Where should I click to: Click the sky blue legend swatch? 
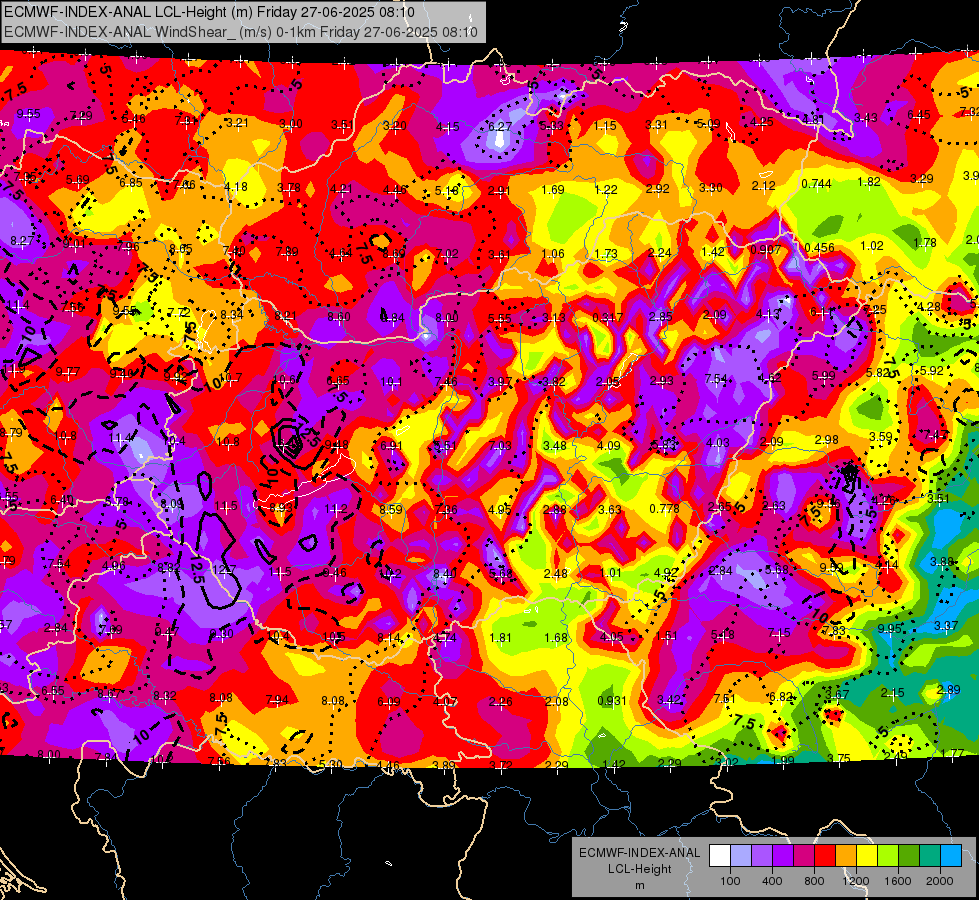[x=951, y=856]
